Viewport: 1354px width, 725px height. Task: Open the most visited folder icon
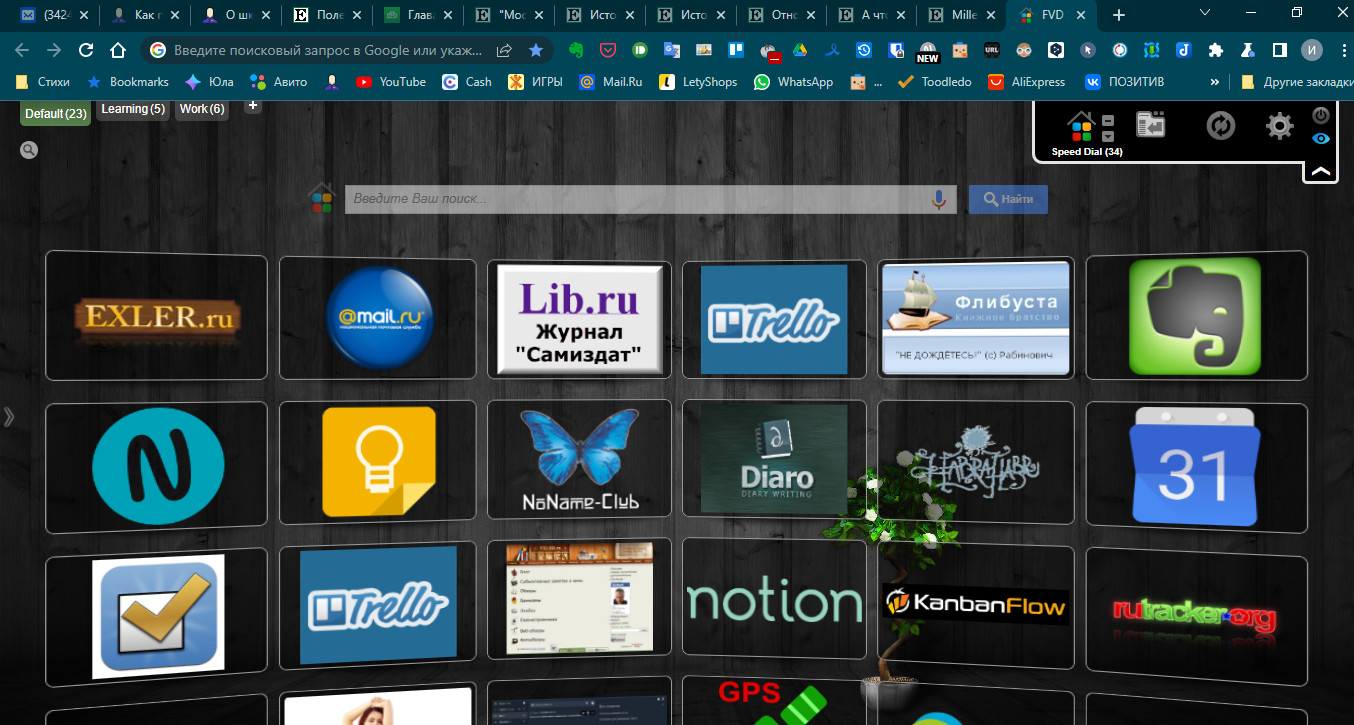[1151, 125]
